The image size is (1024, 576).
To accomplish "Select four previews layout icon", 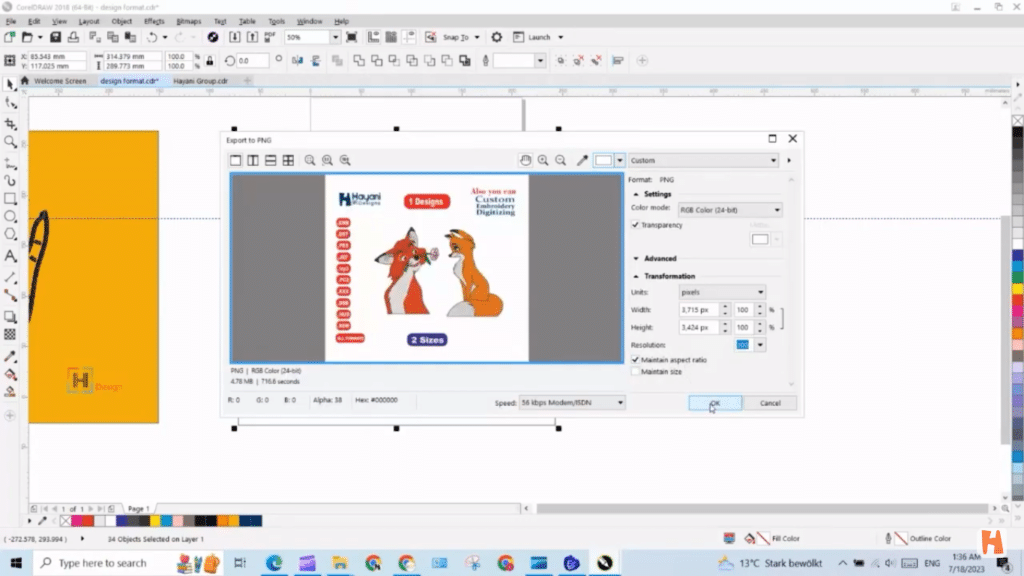I will click(x=288, y=160).
